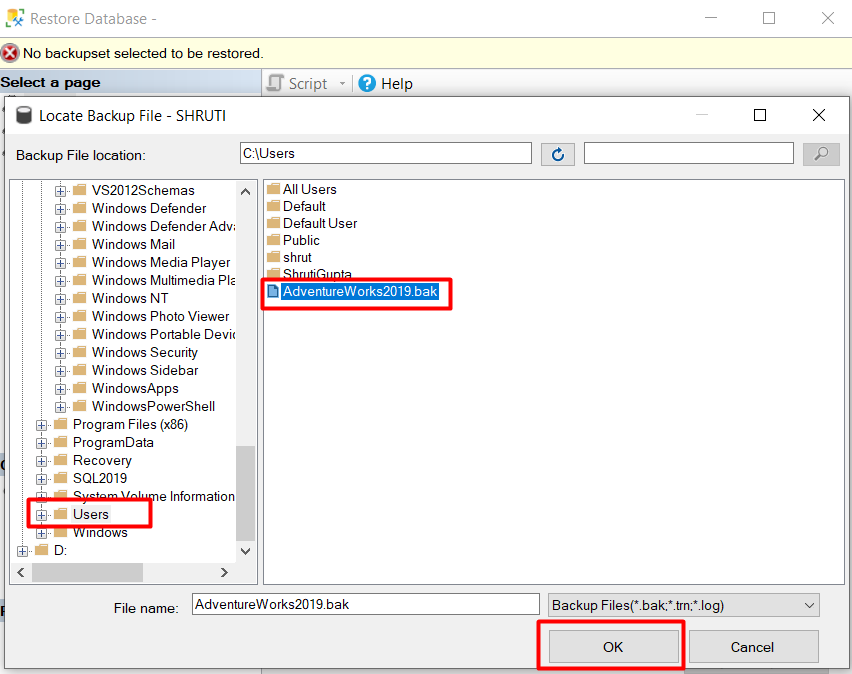Select Windows Portable Devices folder
The height and width of the screenshot is (674, 852).
pos(163,334)
